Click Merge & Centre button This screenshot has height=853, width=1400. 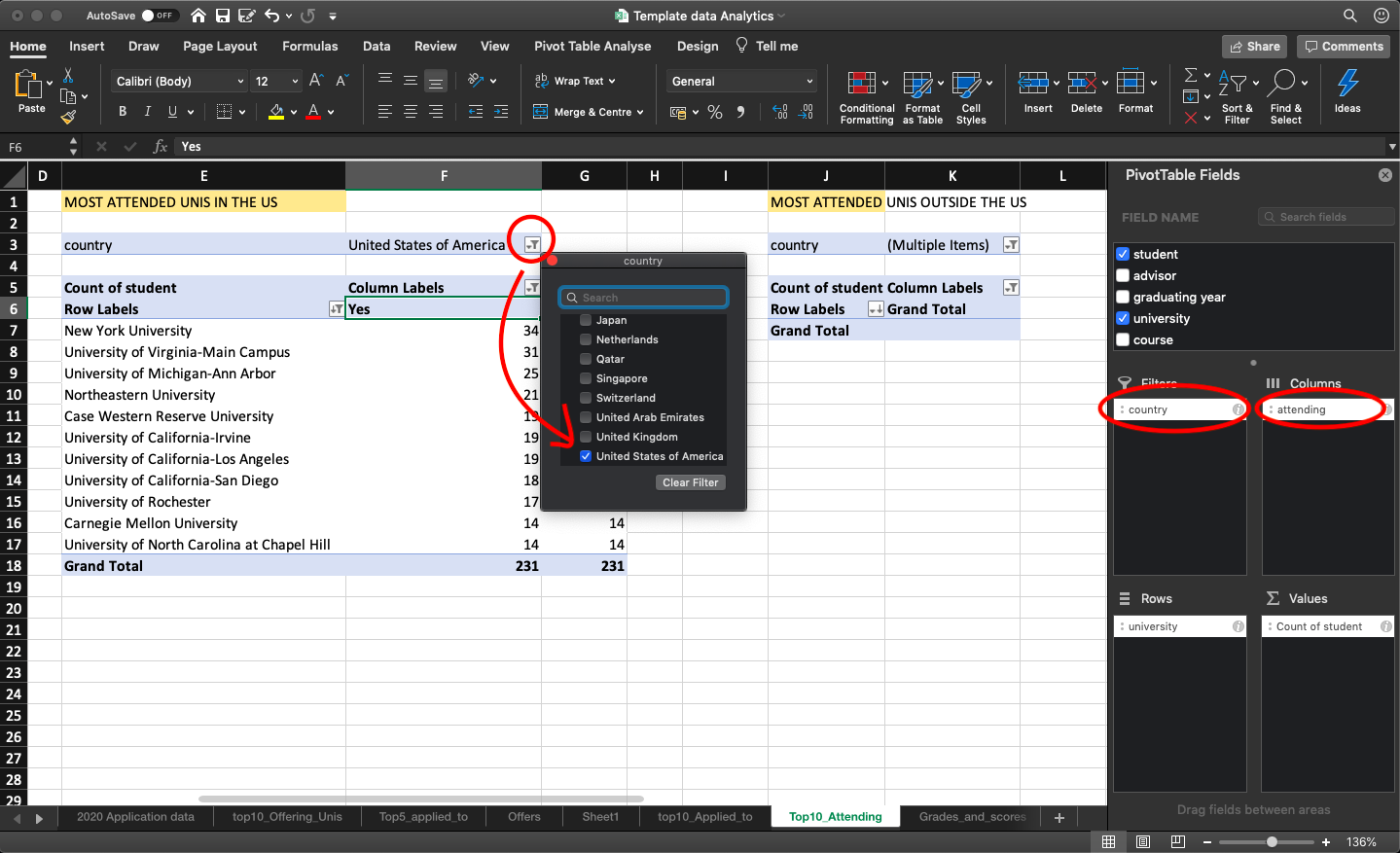pos(589,112)
